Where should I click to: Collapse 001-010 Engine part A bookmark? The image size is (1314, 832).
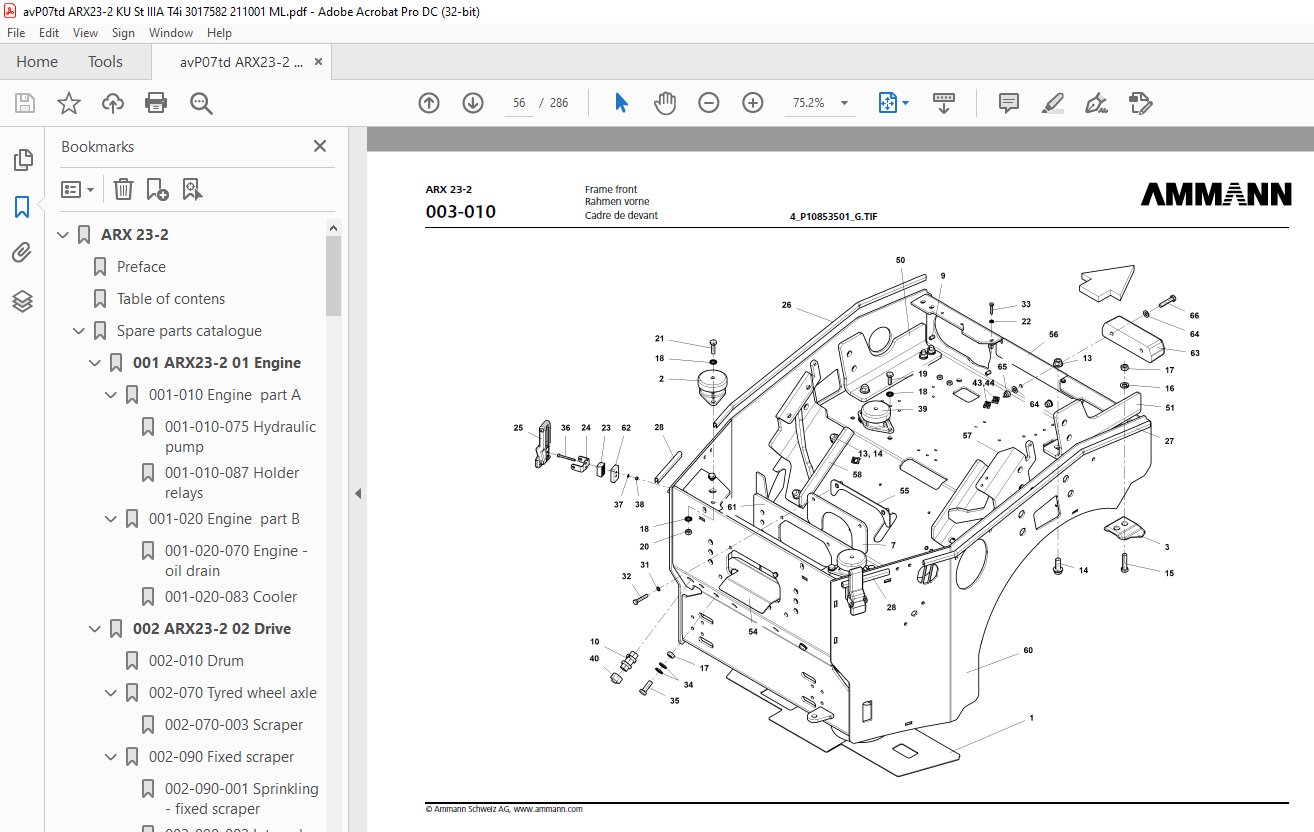pyautogui.click(x=111, y=395)
